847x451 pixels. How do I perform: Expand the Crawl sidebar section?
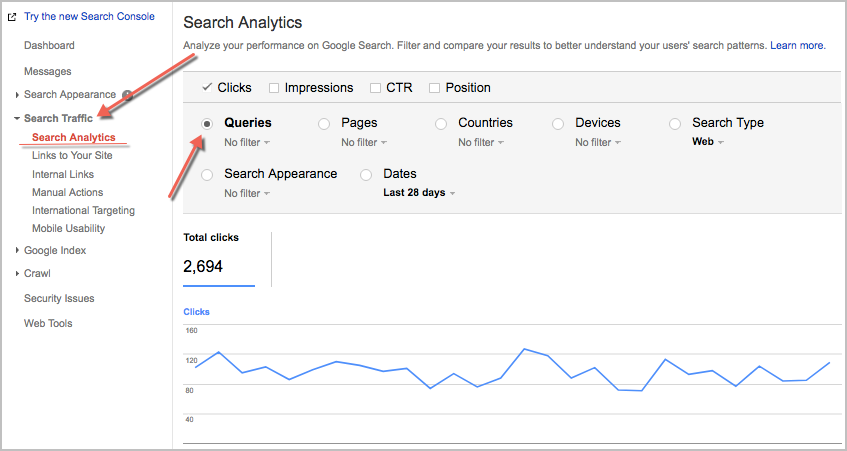pos(37,274)
